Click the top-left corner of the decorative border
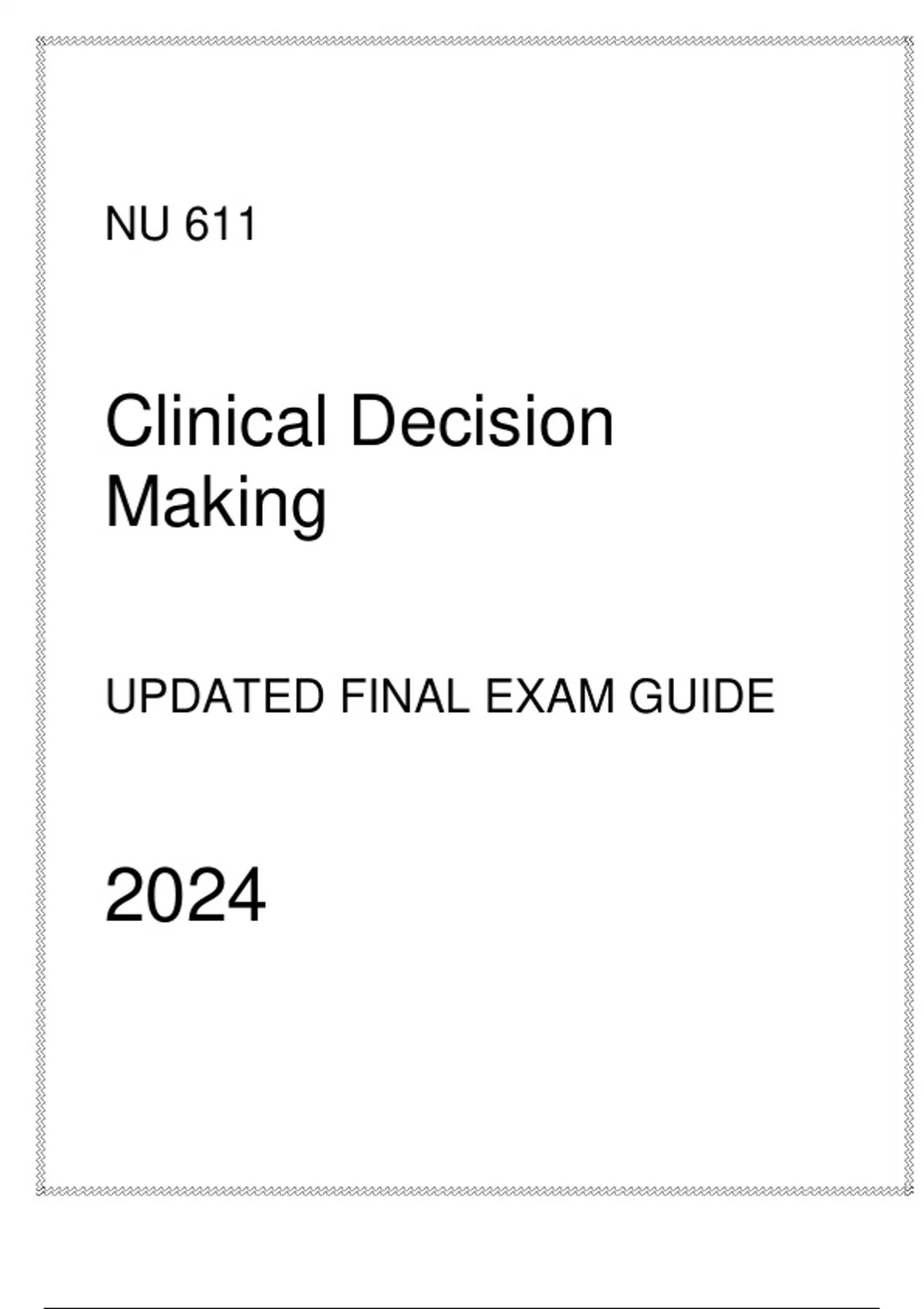The height and width of the screenshot is (1309, 924). 41,41
